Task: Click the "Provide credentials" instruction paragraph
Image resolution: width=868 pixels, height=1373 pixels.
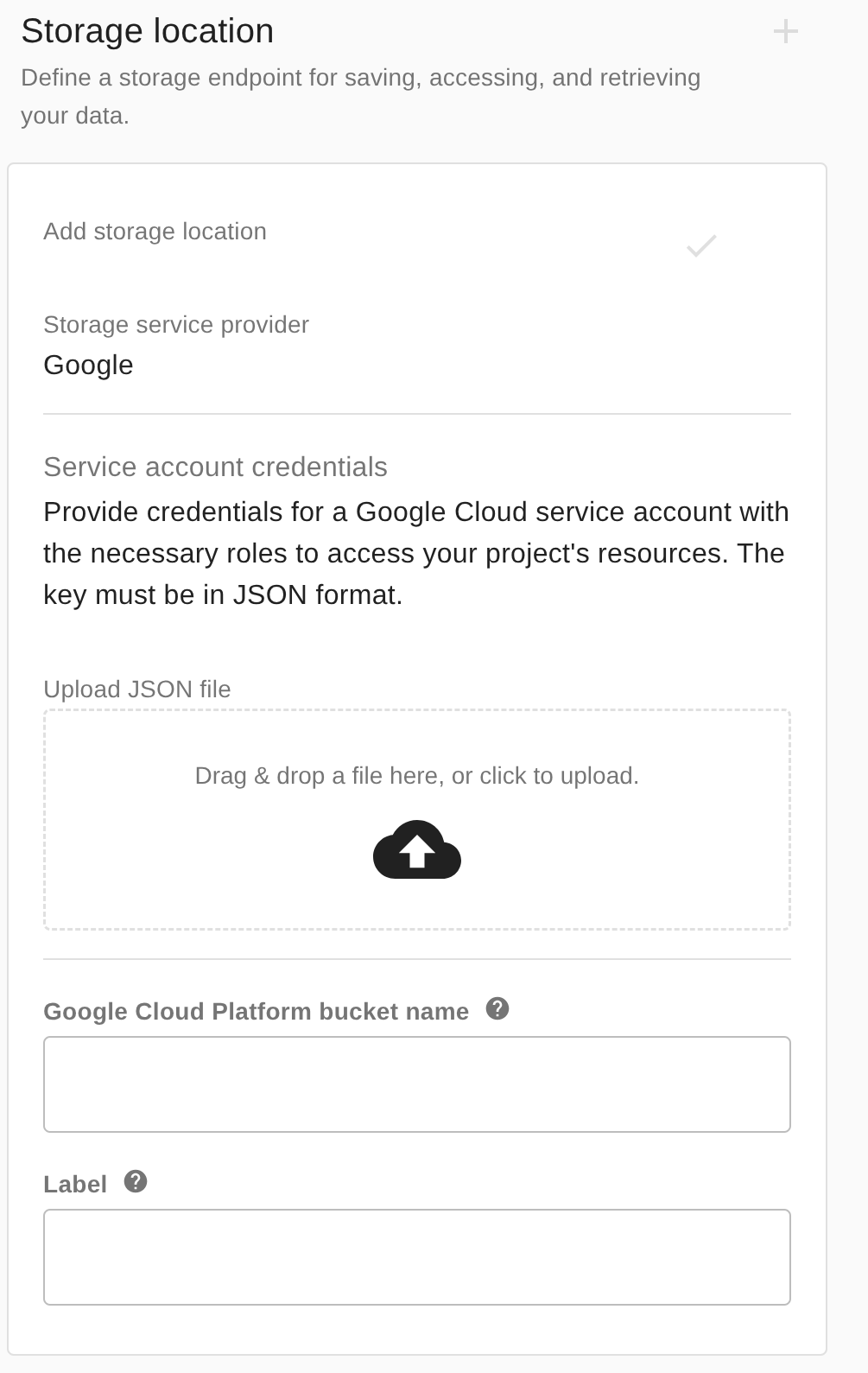Action: pos(415,553)
